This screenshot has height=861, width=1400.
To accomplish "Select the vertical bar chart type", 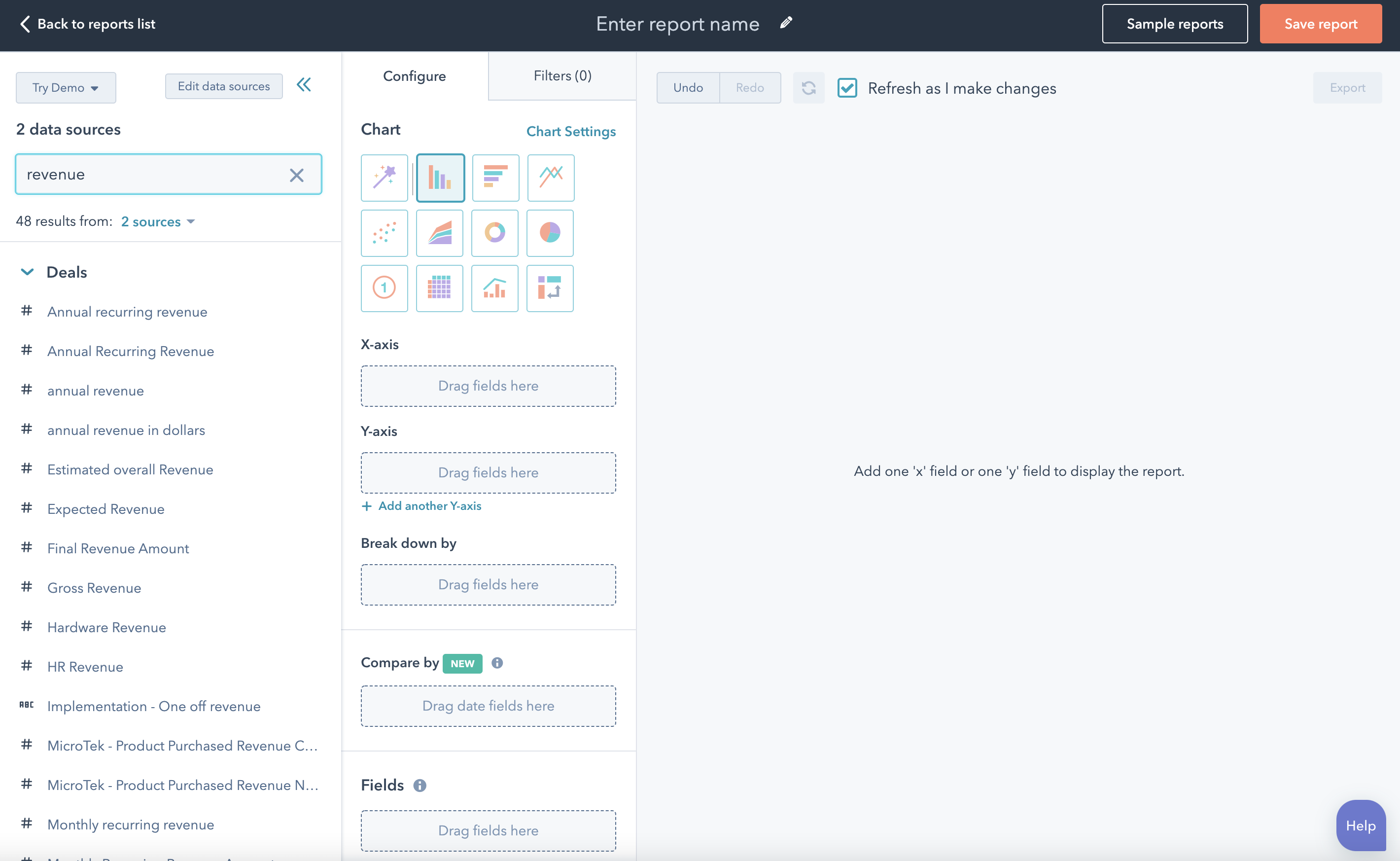I will [x=440, y=178].
